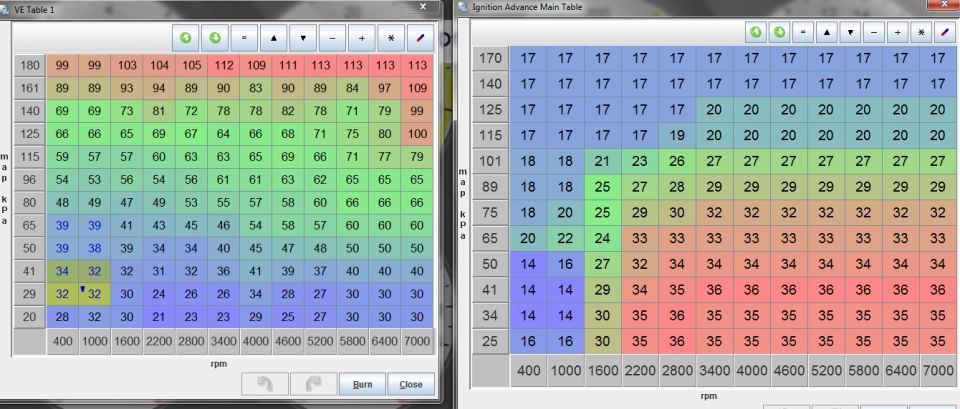Click the 170 MAP bin in Ignition Advance table
The image size is (960, 409).
click(x=490, y=59)
